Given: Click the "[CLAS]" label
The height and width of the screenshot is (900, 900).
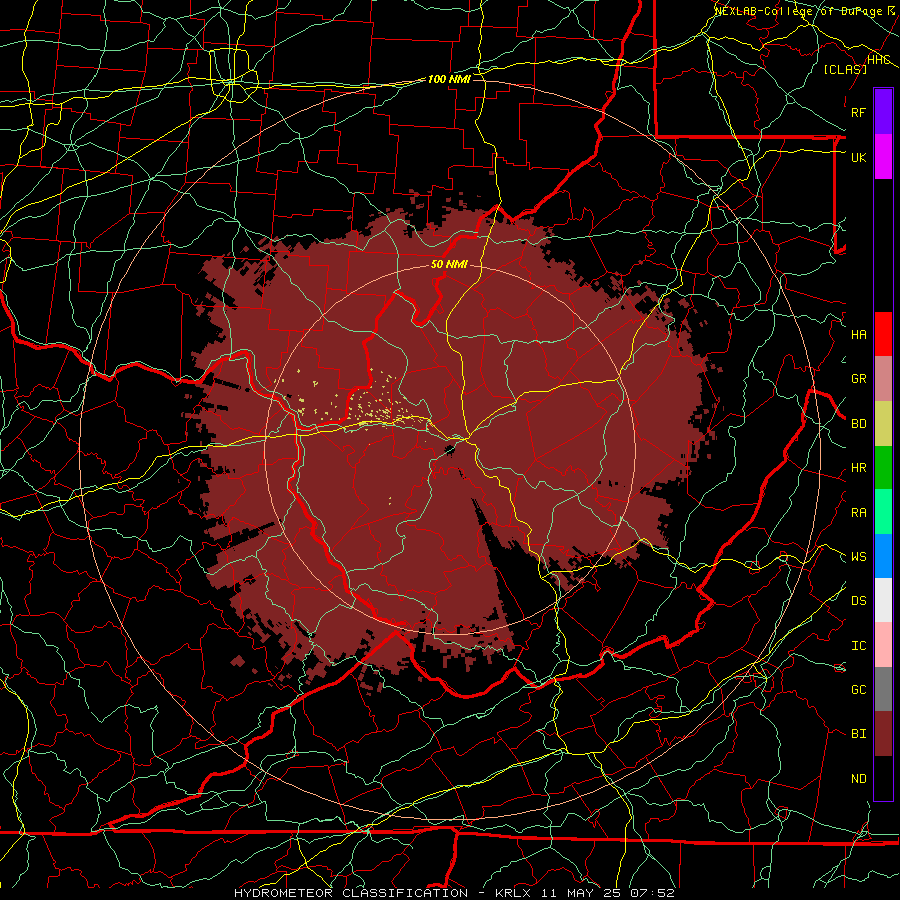Looking at the screenshot, I should (845, 69).
